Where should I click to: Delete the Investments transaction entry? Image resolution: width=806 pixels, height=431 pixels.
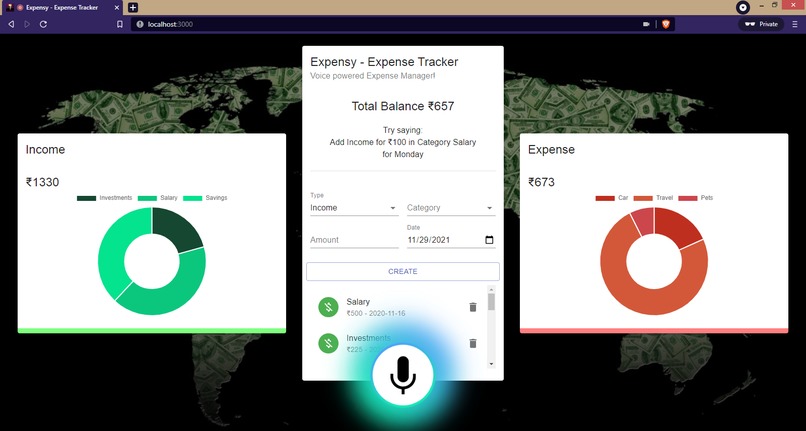(x=473, y=343)
